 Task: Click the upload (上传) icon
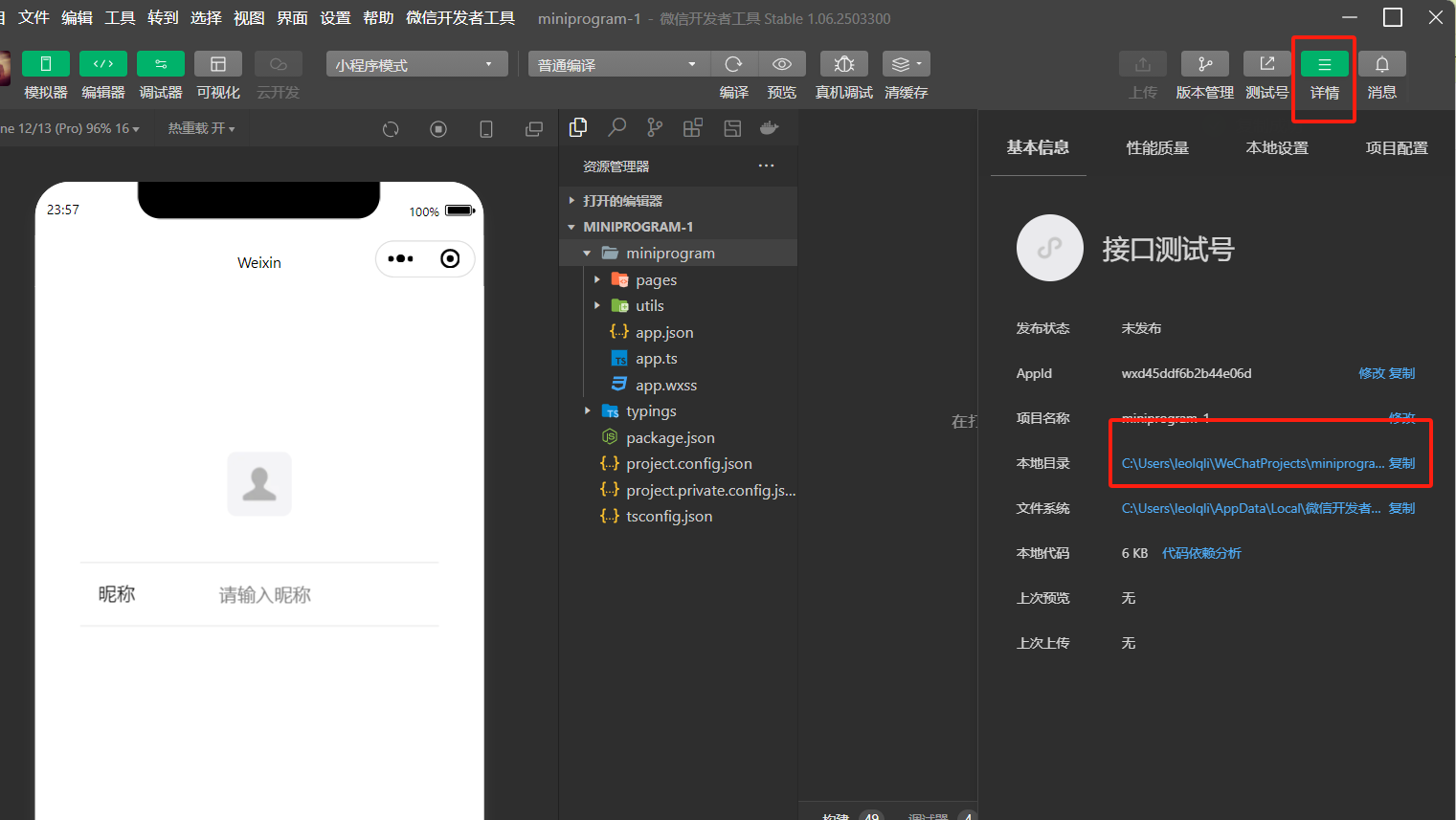tap(1143, 64)
